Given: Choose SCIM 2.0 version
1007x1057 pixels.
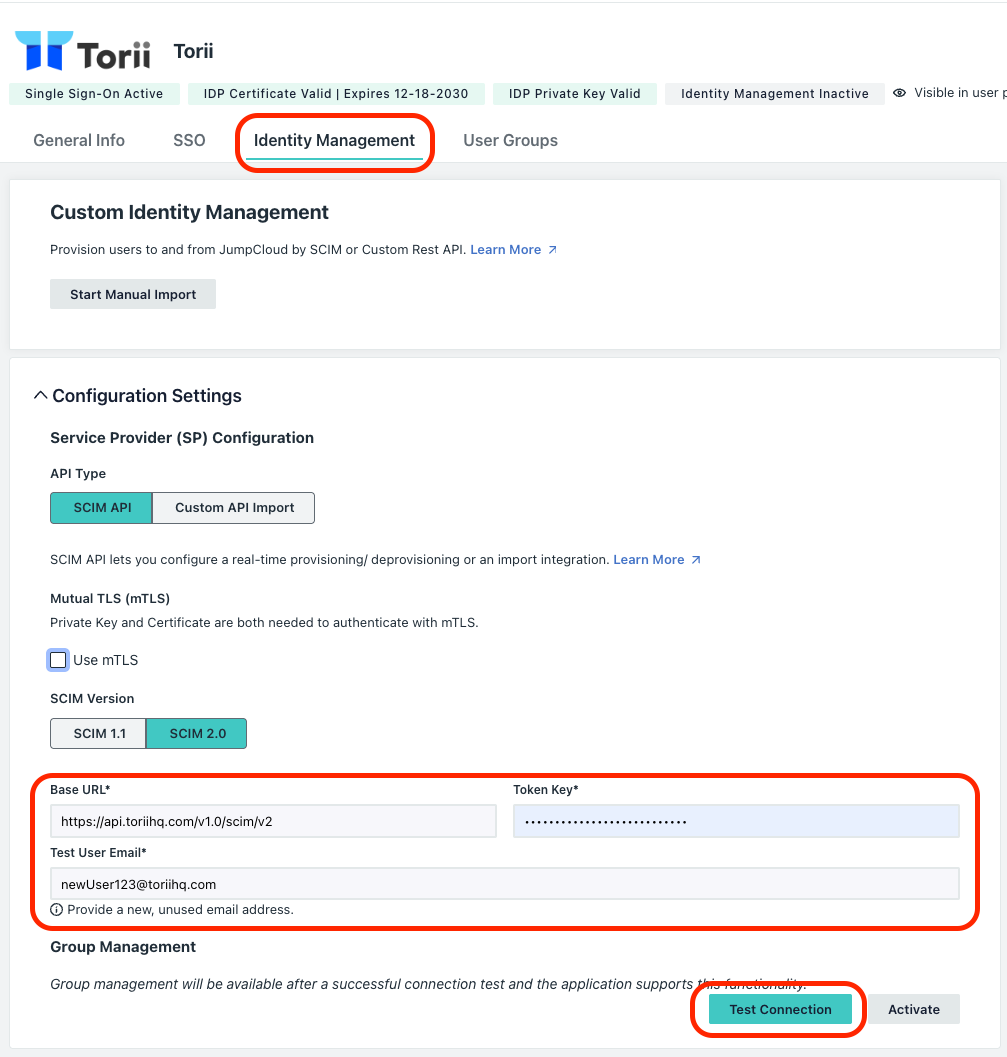Looking at the screenshot, I should tap(197, 733).
